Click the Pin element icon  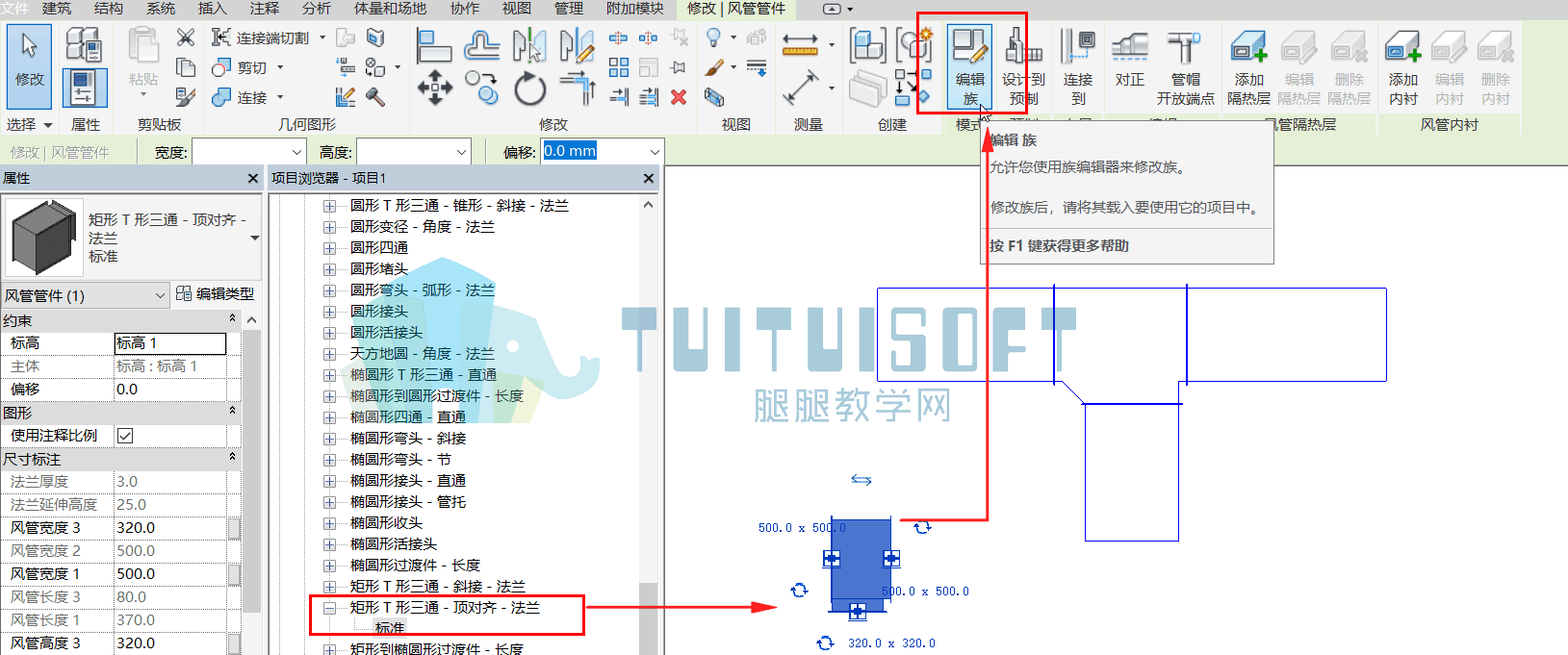(x=679, y=67)
